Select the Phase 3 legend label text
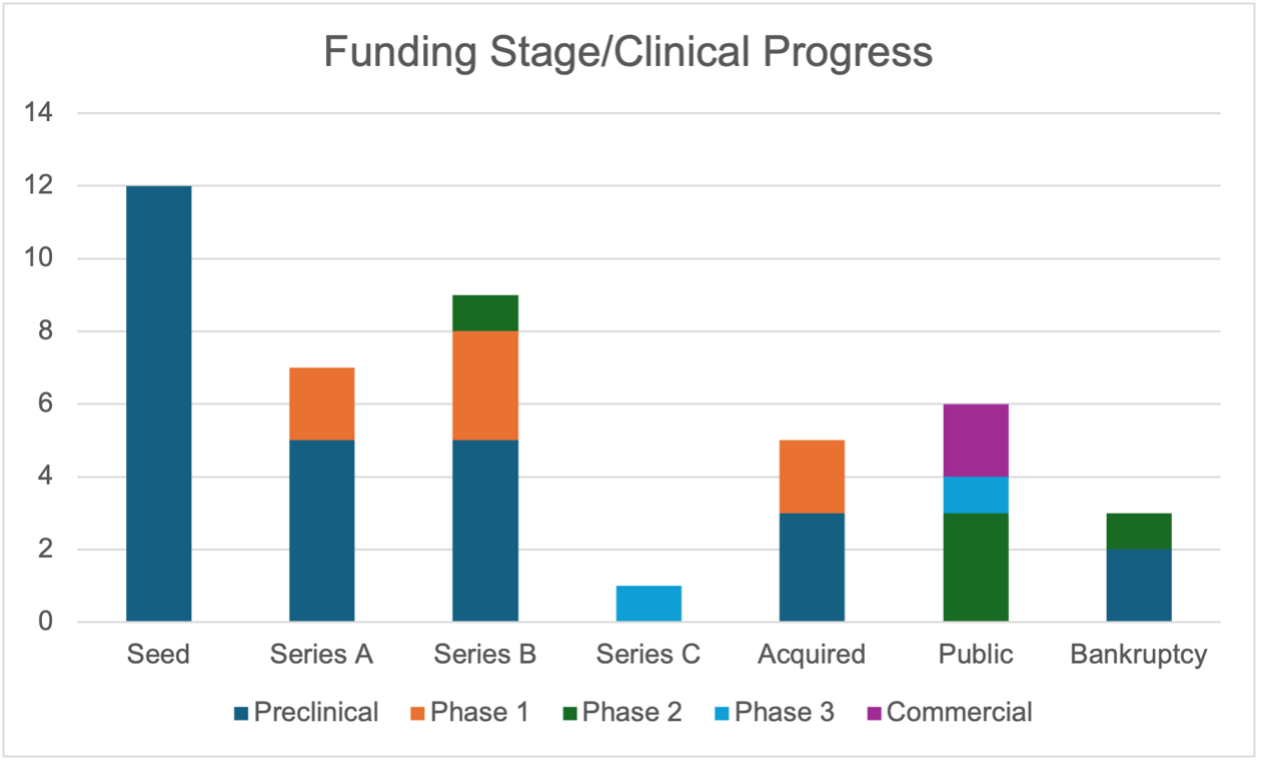This screenshot has width=1265, height=766. tap(784, 712)
